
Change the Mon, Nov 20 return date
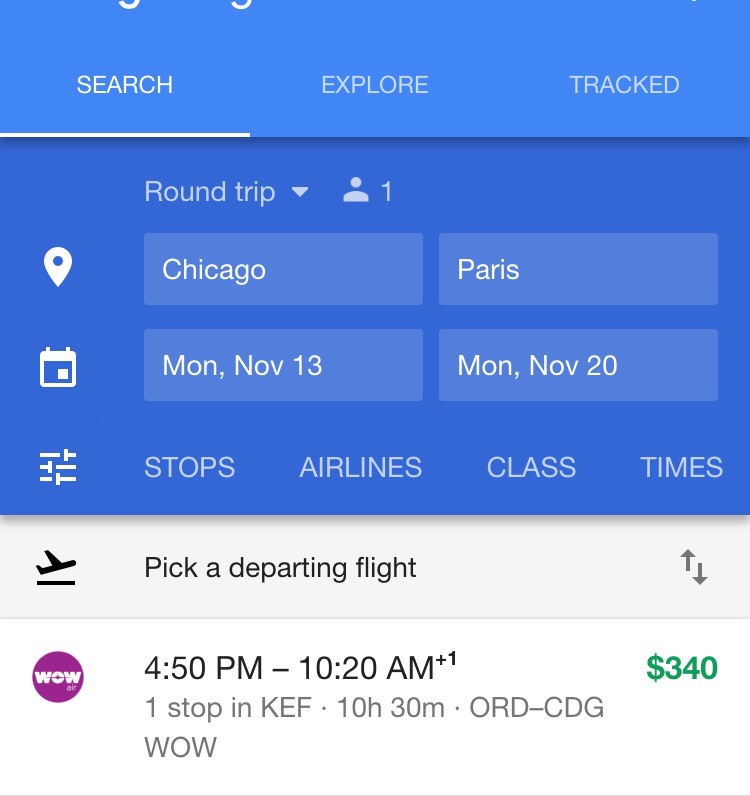point(578,365)
